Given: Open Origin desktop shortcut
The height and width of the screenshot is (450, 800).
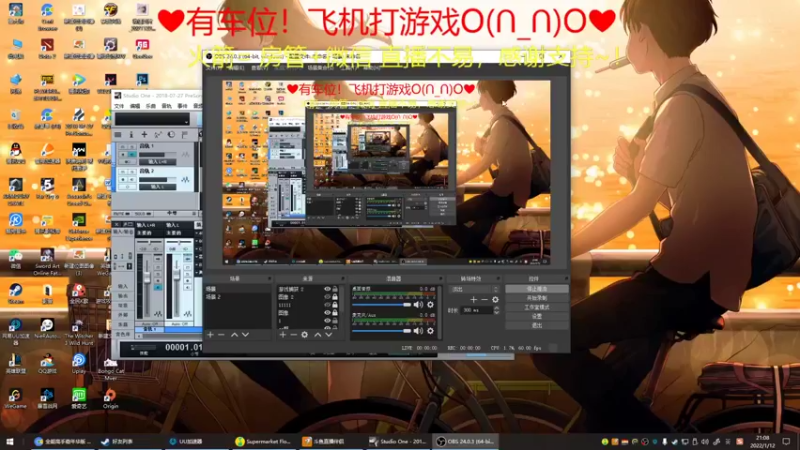Looking at the screenshot, I should point(110,398).
